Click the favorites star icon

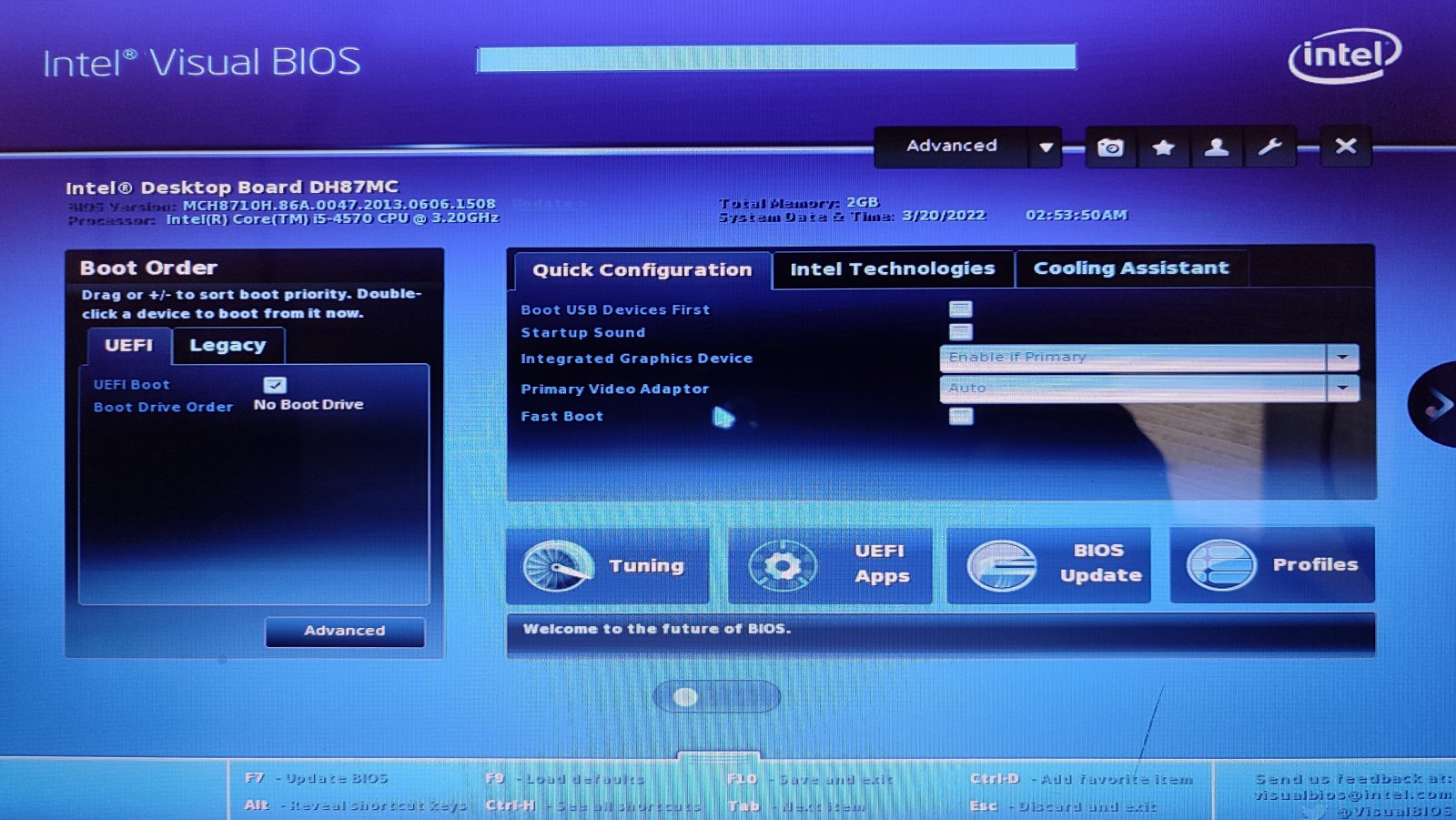(1163, 147)
